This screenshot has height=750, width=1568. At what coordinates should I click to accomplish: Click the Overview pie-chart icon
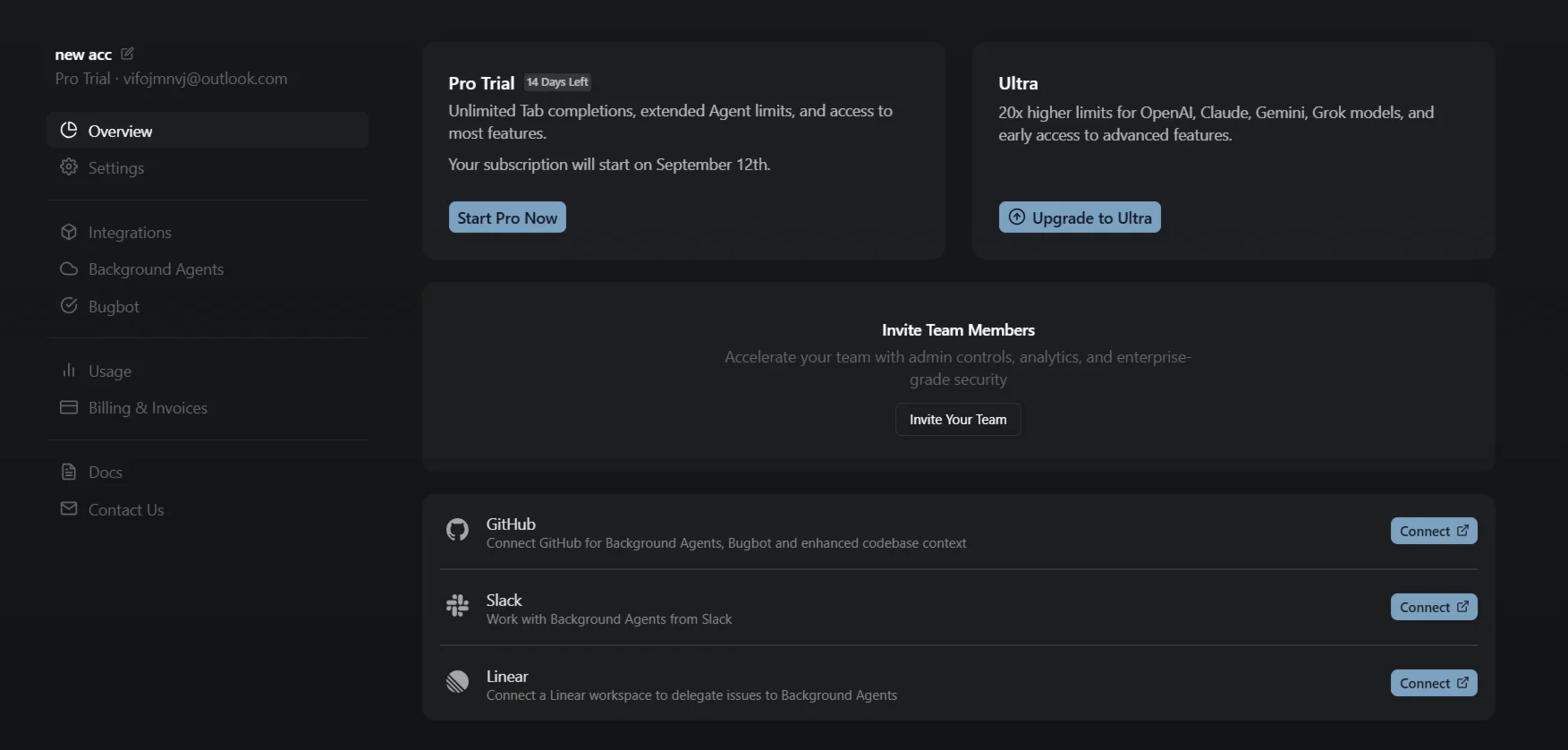coord(69,131)
